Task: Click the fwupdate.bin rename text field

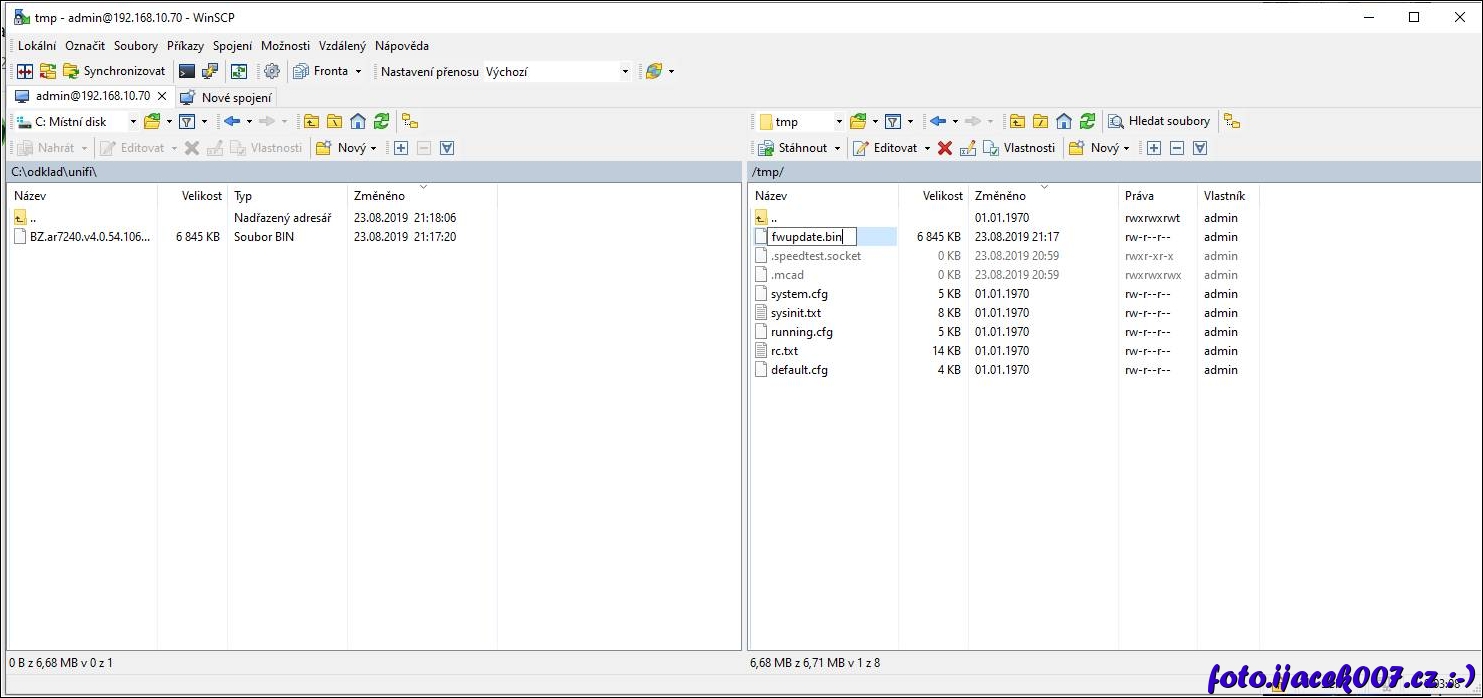Action: point(811,237)
